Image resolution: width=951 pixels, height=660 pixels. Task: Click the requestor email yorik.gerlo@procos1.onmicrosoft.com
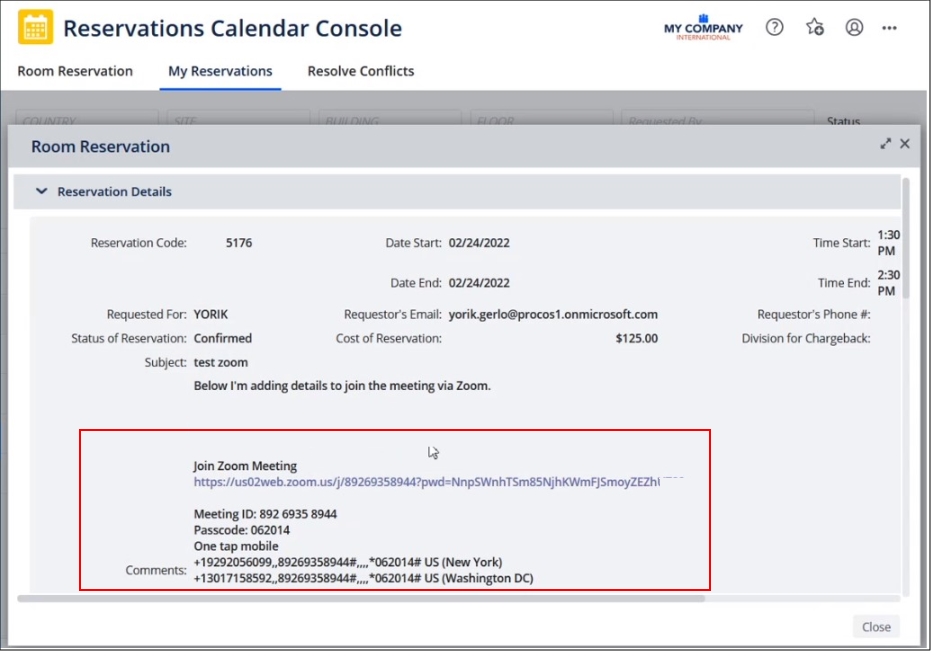[553, 314]
